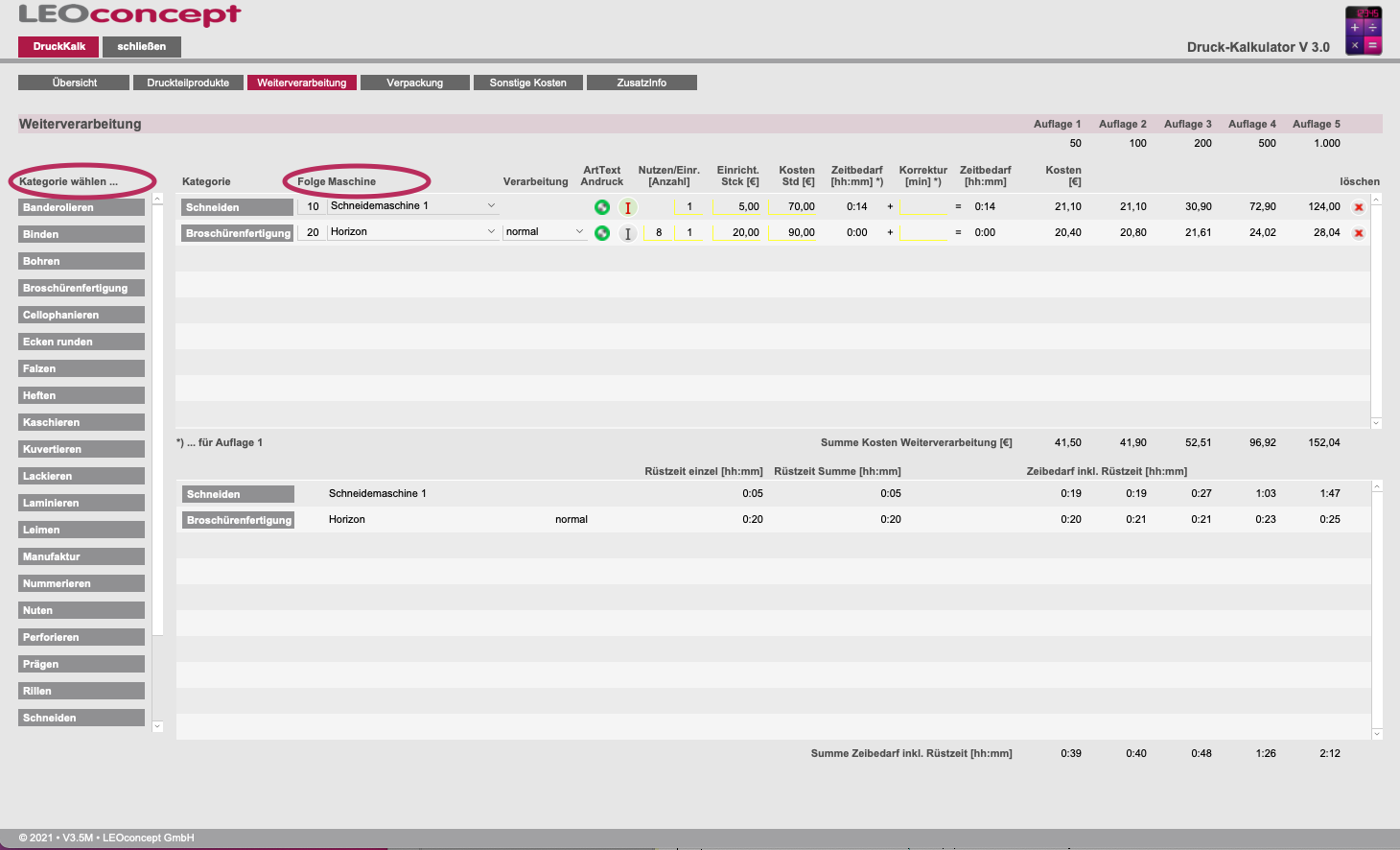Choose Leimen category

pyautogui.click(x=82, y=530)
